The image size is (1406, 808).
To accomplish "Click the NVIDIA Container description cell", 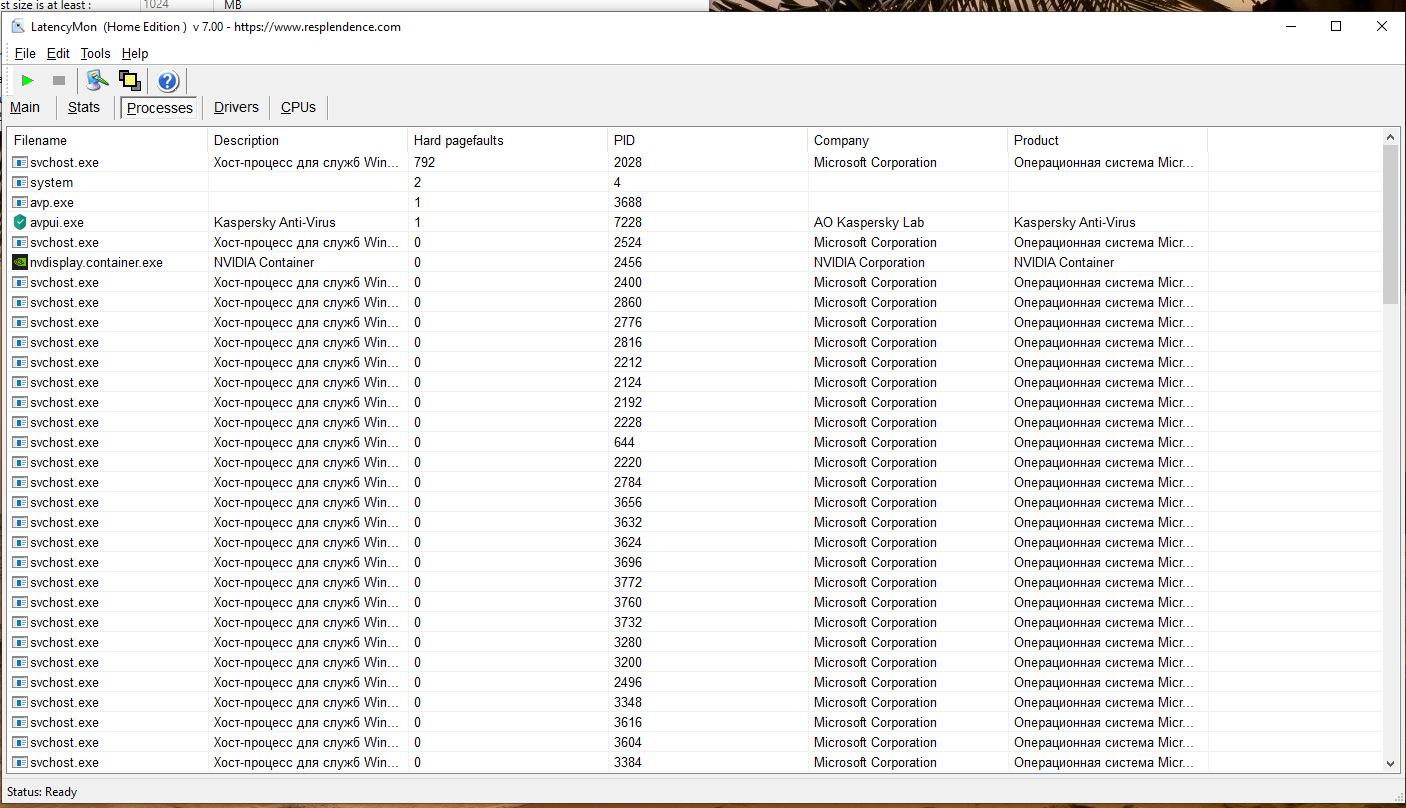I will (264, 262).
